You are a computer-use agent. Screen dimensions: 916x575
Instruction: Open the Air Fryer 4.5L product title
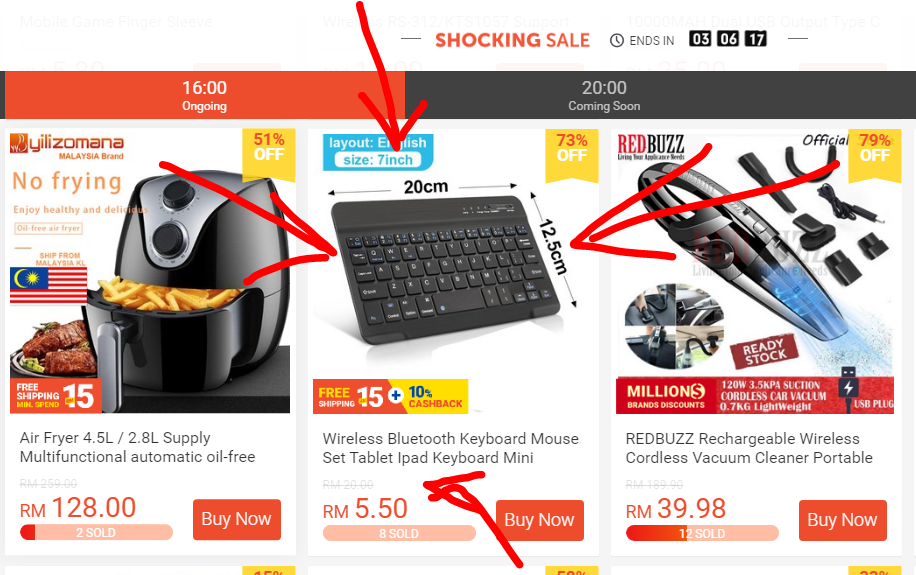point(137,447)
